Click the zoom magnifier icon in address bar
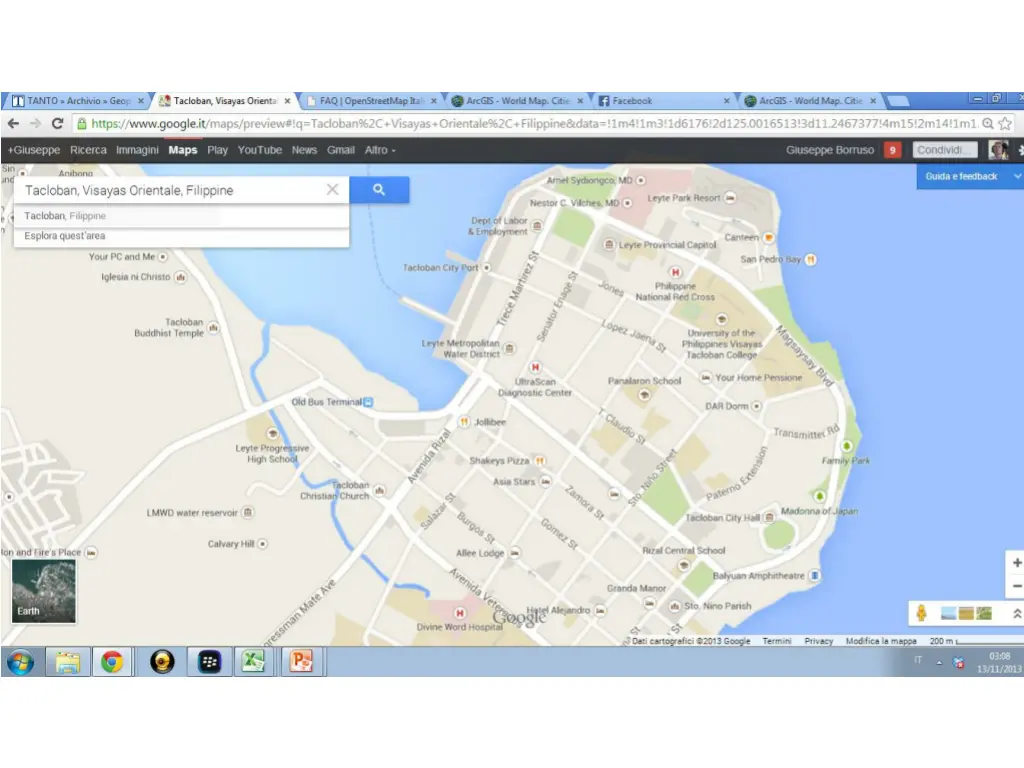 (988, 123)
